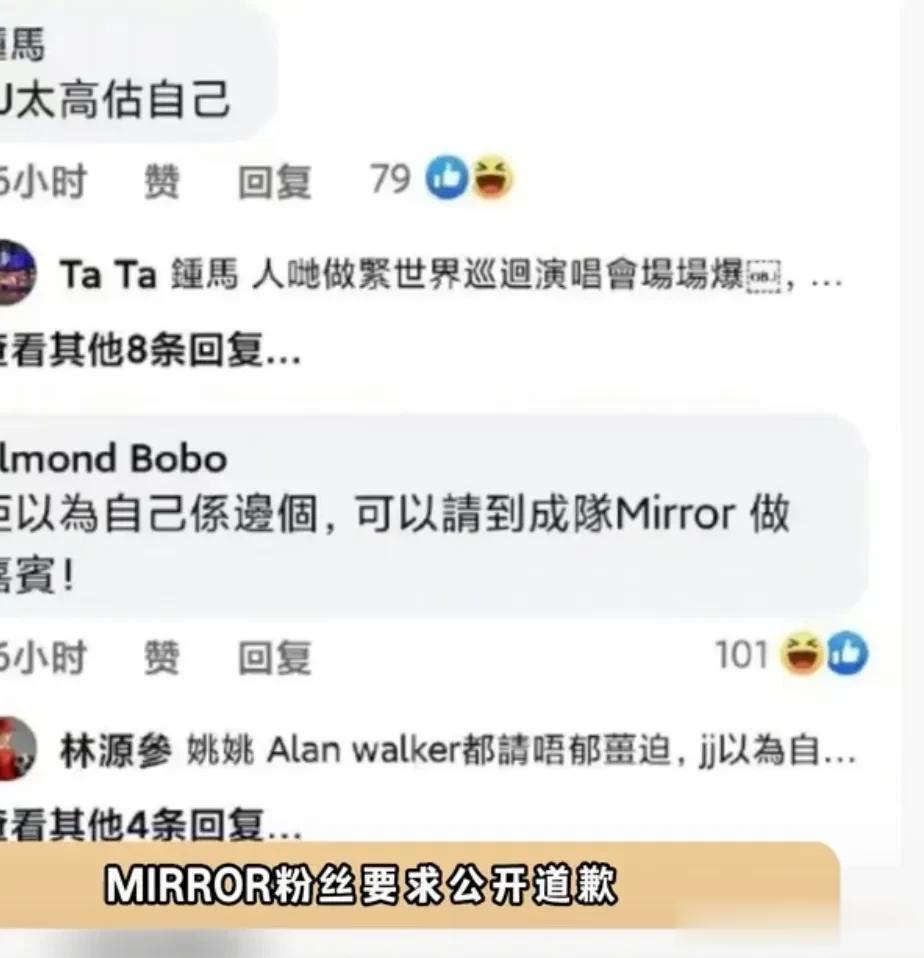Expand 查看其他4条回复 replies
This screenshot has width=924, height=958.
(150, 825)
